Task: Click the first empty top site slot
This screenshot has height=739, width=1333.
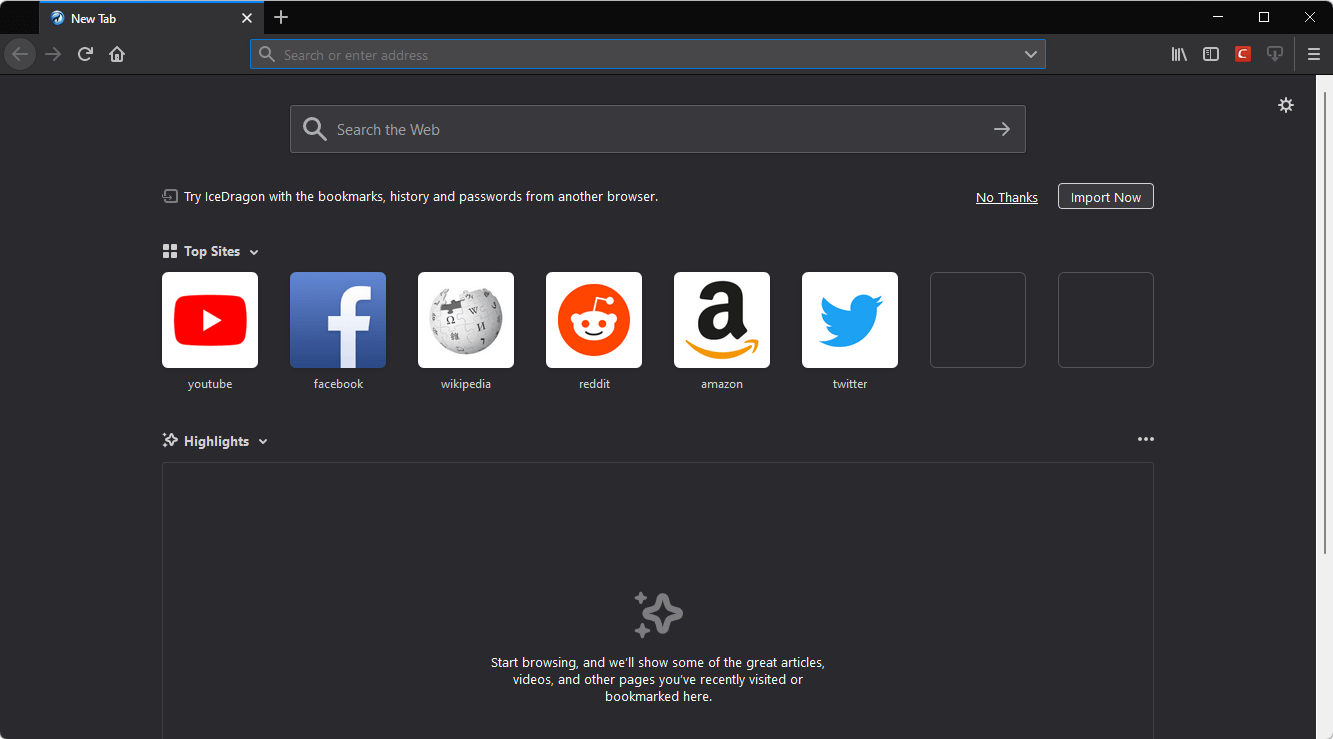Action: pyautogui.click(x=978, y=320)
